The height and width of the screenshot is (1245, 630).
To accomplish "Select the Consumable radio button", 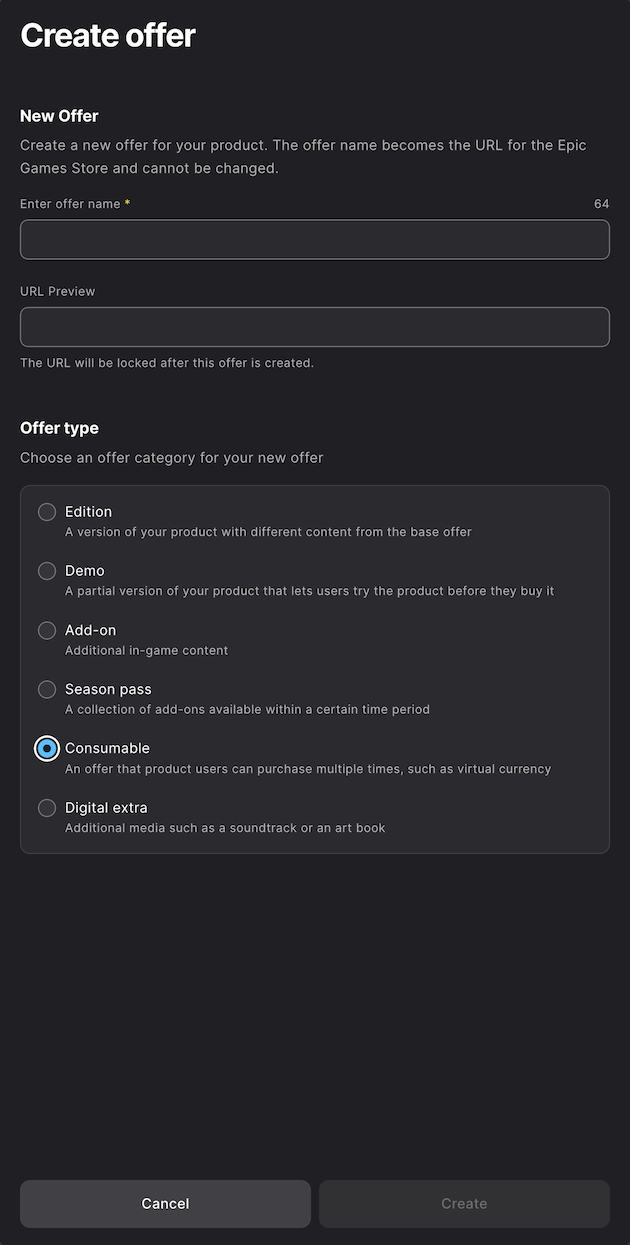I will (x=46, y=748).
